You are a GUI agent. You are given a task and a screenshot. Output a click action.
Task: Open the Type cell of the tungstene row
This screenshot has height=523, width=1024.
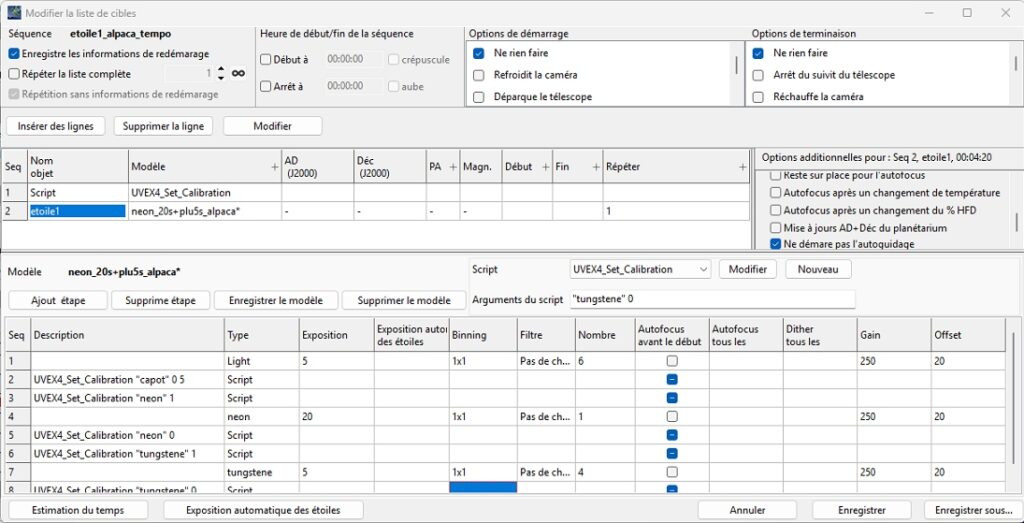pyautogui.click(x=260, y=472)
